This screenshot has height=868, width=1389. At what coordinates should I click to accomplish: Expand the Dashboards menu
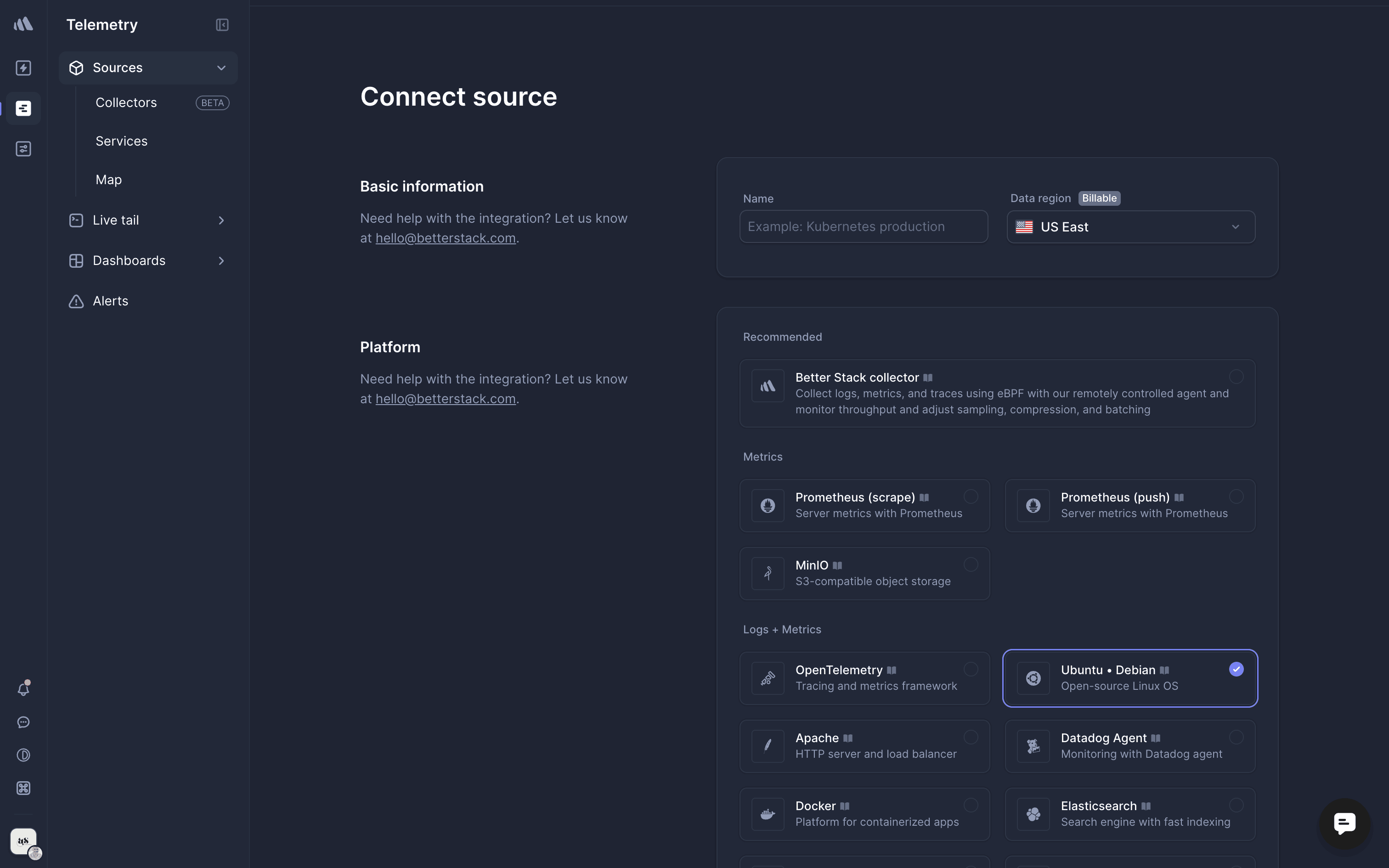pos(221,261)
